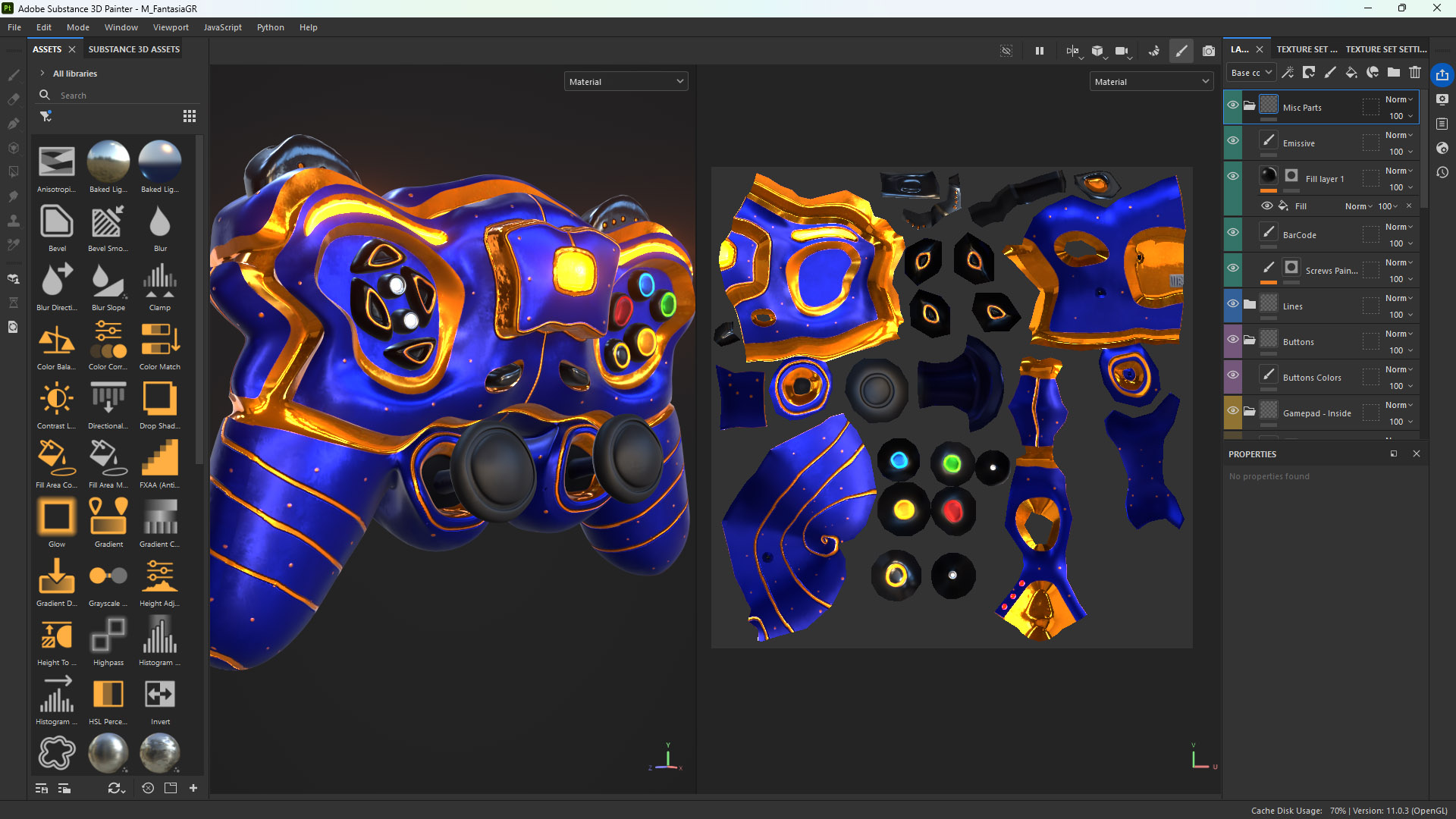The image size is (1456, 819).
Task: Expand the All libraries tree
Action: pyautogui.click(x=42, y=74)
